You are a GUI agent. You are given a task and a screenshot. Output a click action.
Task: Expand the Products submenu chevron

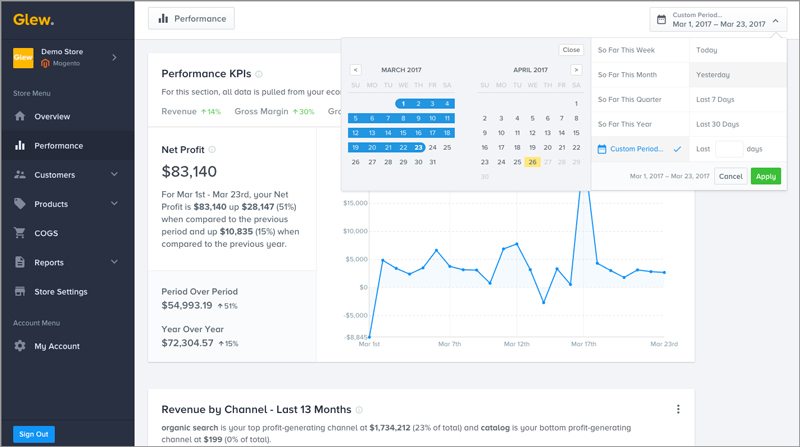pos(114,203)
